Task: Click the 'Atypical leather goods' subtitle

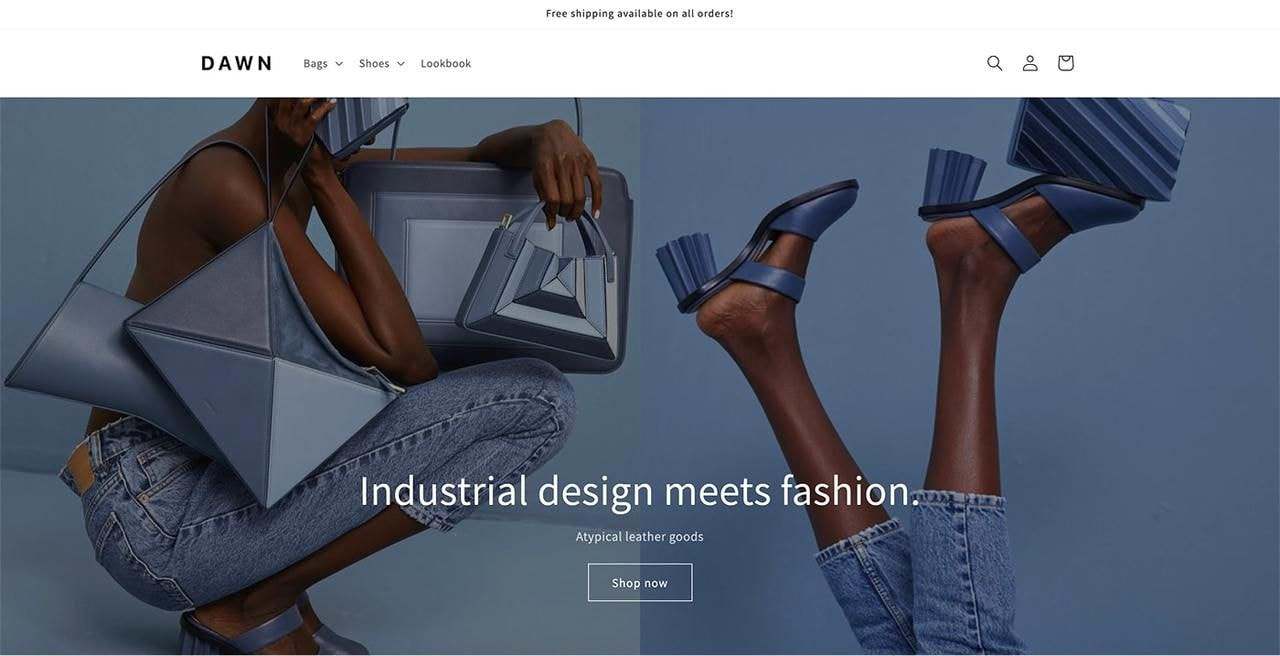Action: click(x=640, y=537)
